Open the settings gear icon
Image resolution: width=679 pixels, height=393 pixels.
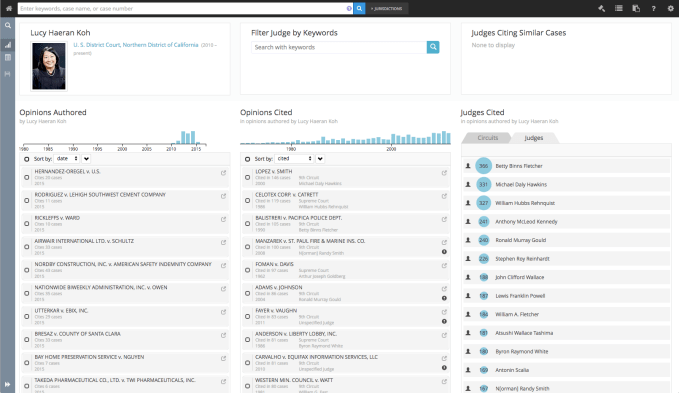coord(671,8)
